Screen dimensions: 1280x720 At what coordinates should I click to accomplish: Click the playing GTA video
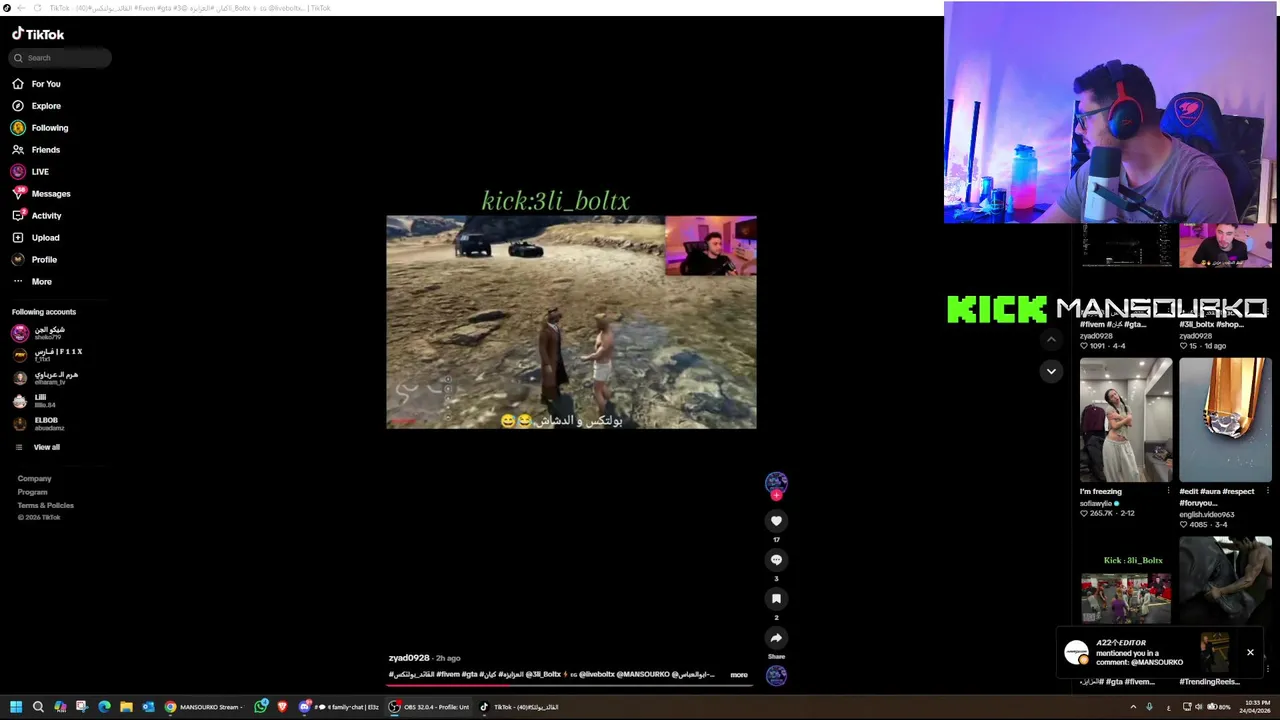click(571, 322)
